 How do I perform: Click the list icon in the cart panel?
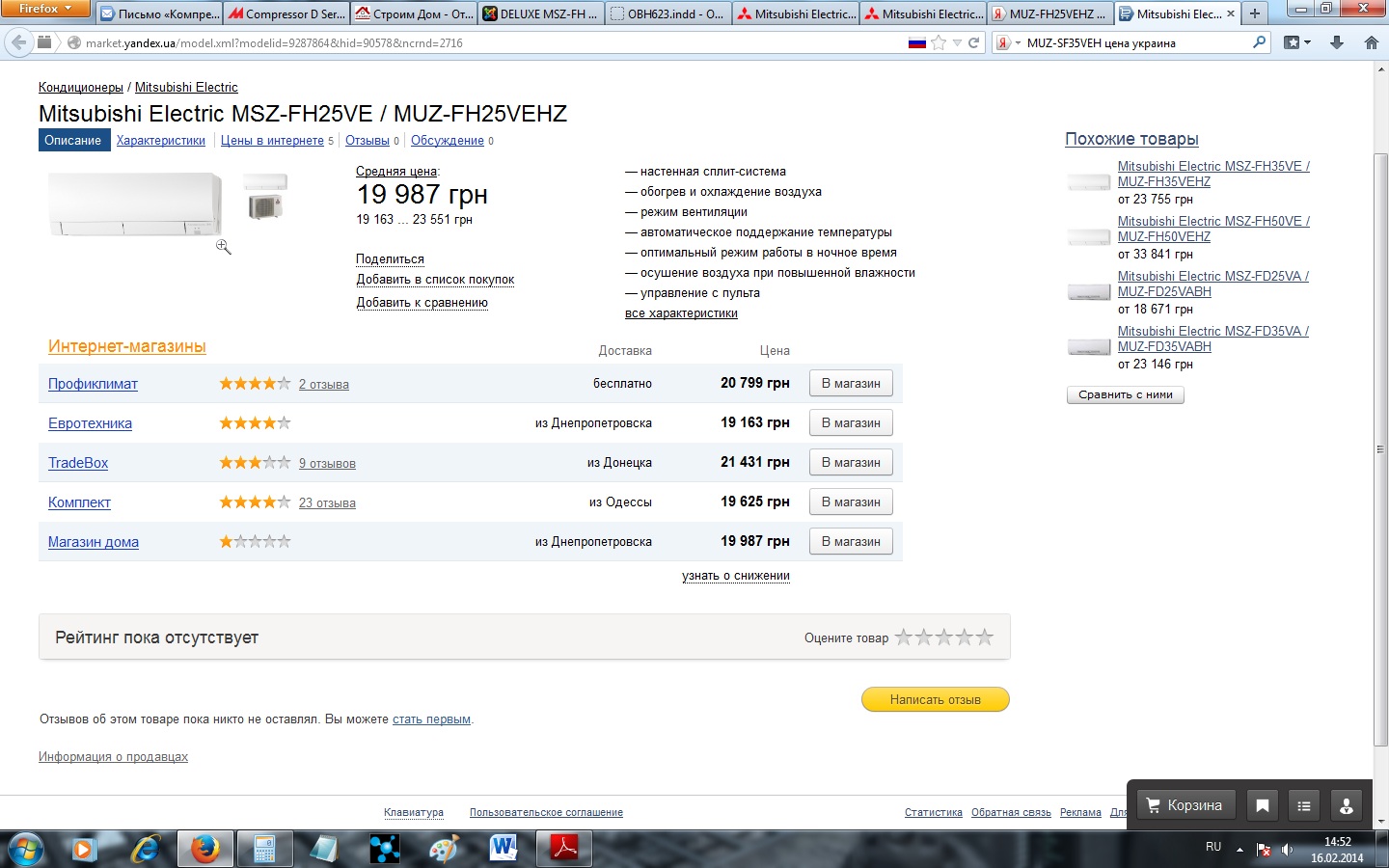pyautogui.click(x=1304, y=805)
